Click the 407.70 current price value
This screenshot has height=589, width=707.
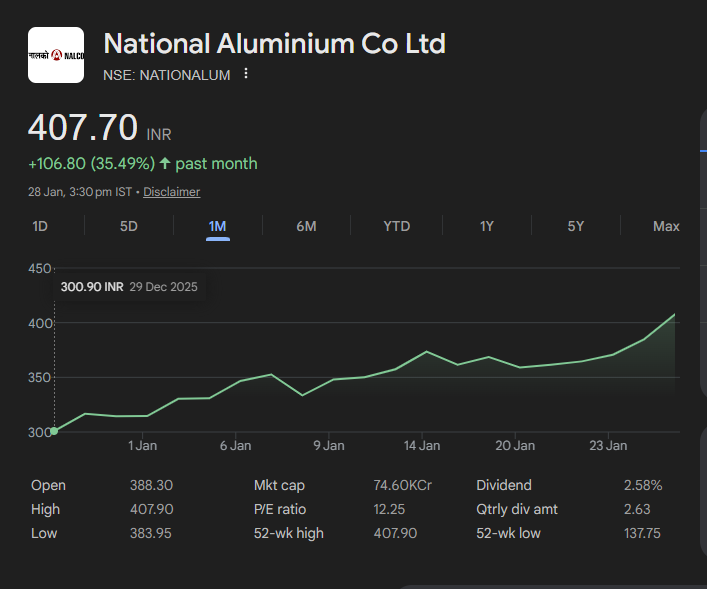click(x=83, y=128)
